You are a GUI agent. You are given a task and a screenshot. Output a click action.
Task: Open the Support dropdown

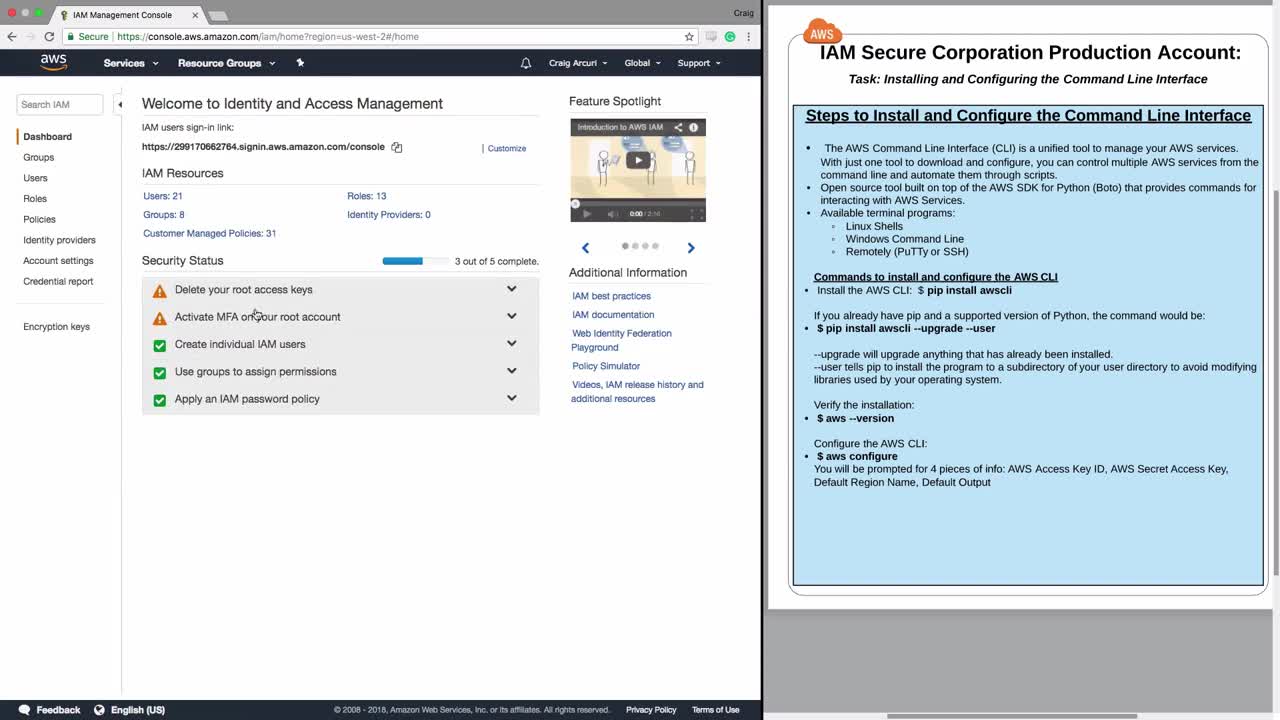[x=699, y=63]
